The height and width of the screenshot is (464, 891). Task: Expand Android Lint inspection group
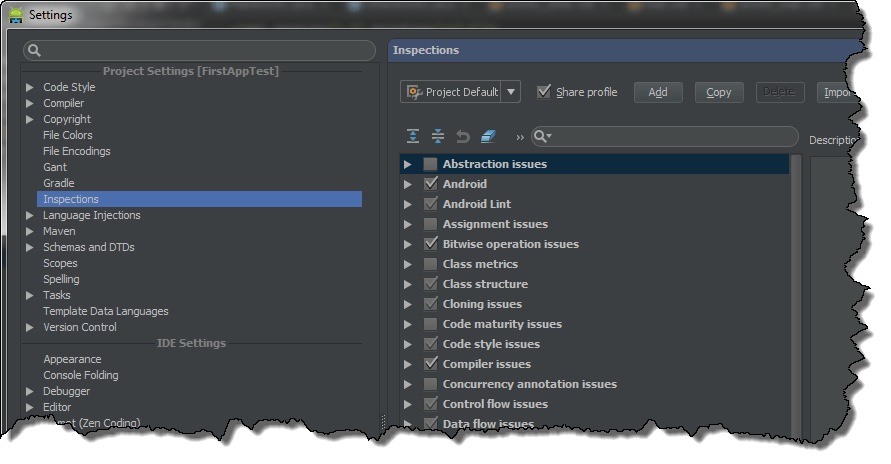(407, 204)
